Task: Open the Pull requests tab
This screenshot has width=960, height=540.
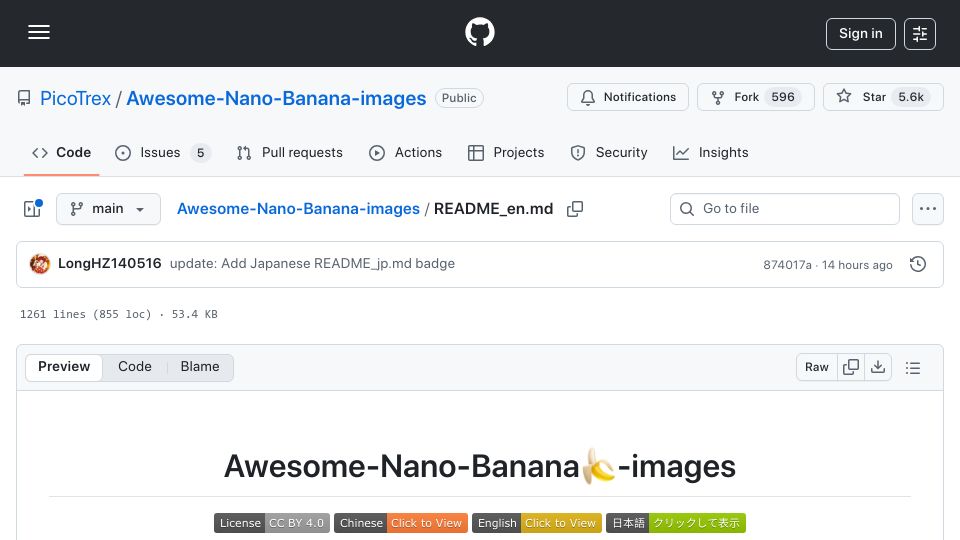Action: coord(290,152)
